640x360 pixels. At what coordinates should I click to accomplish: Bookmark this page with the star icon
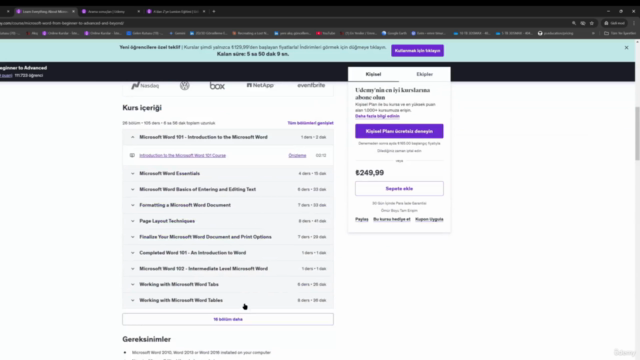(x=592, y=23)
